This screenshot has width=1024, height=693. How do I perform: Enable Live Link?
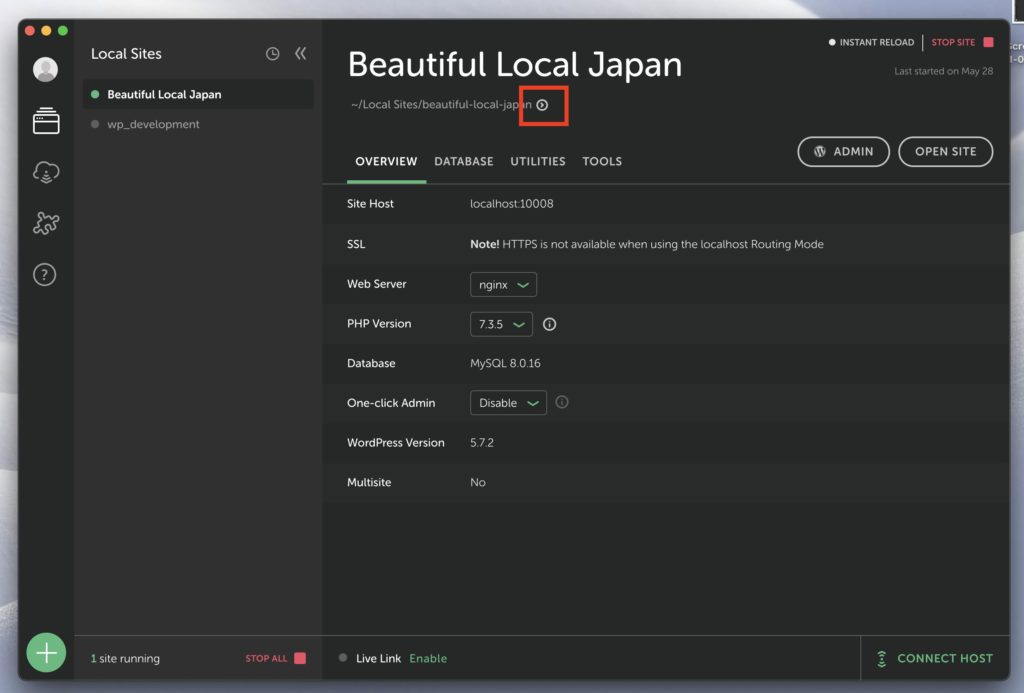tap(428, 658)
